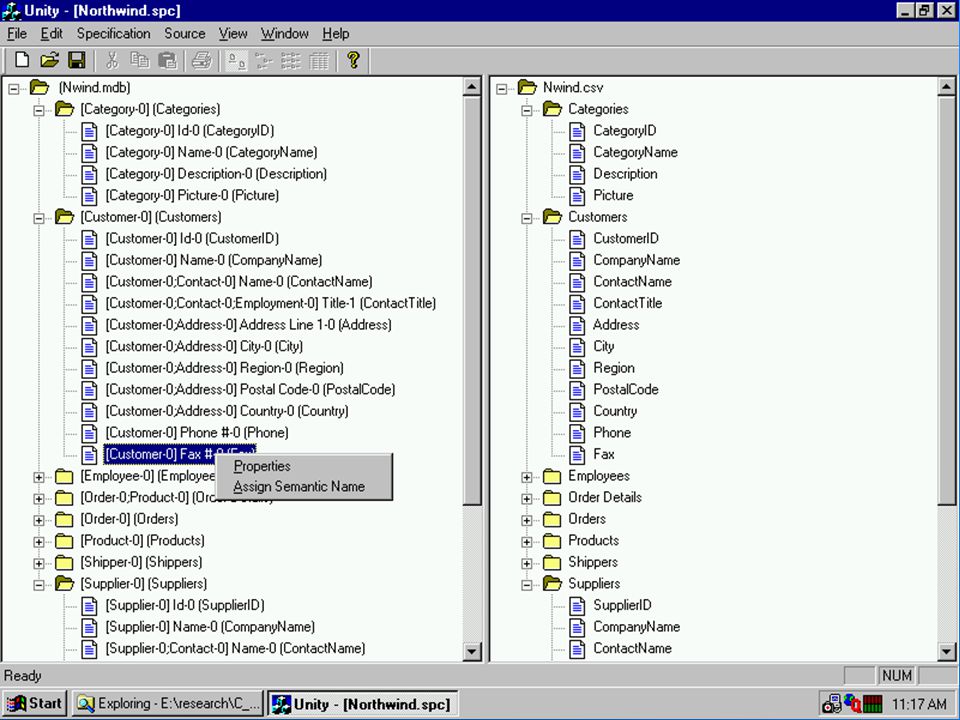Open the Source menu

pos(184,34)
